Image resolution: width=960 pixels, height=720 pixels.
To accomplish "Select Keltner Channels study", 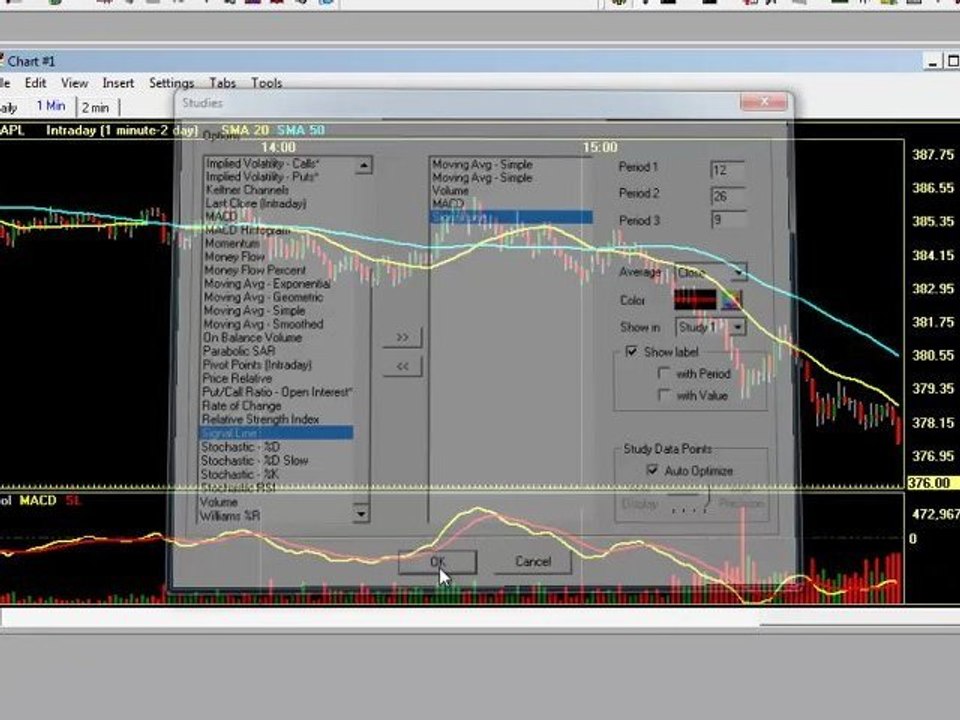I will tap(247, 190).
